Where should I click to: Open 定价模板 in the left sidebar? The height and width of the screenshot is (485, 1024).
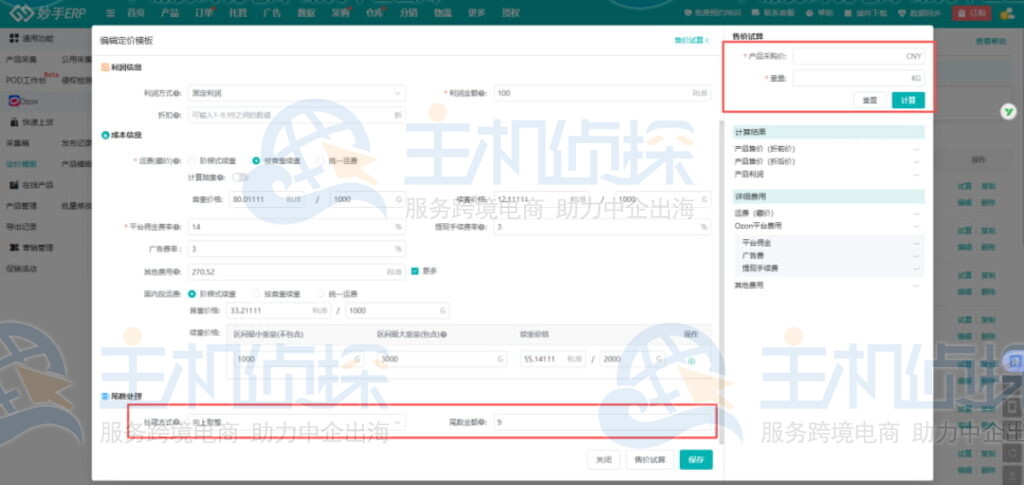[x=22, y=164]
